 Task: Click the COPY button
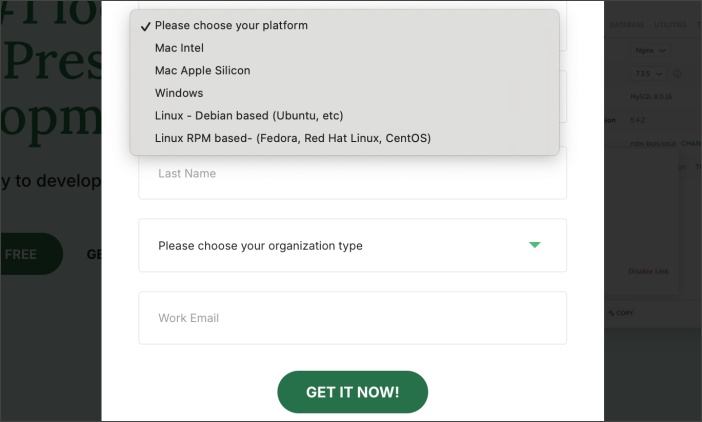(x=621, y=313)
